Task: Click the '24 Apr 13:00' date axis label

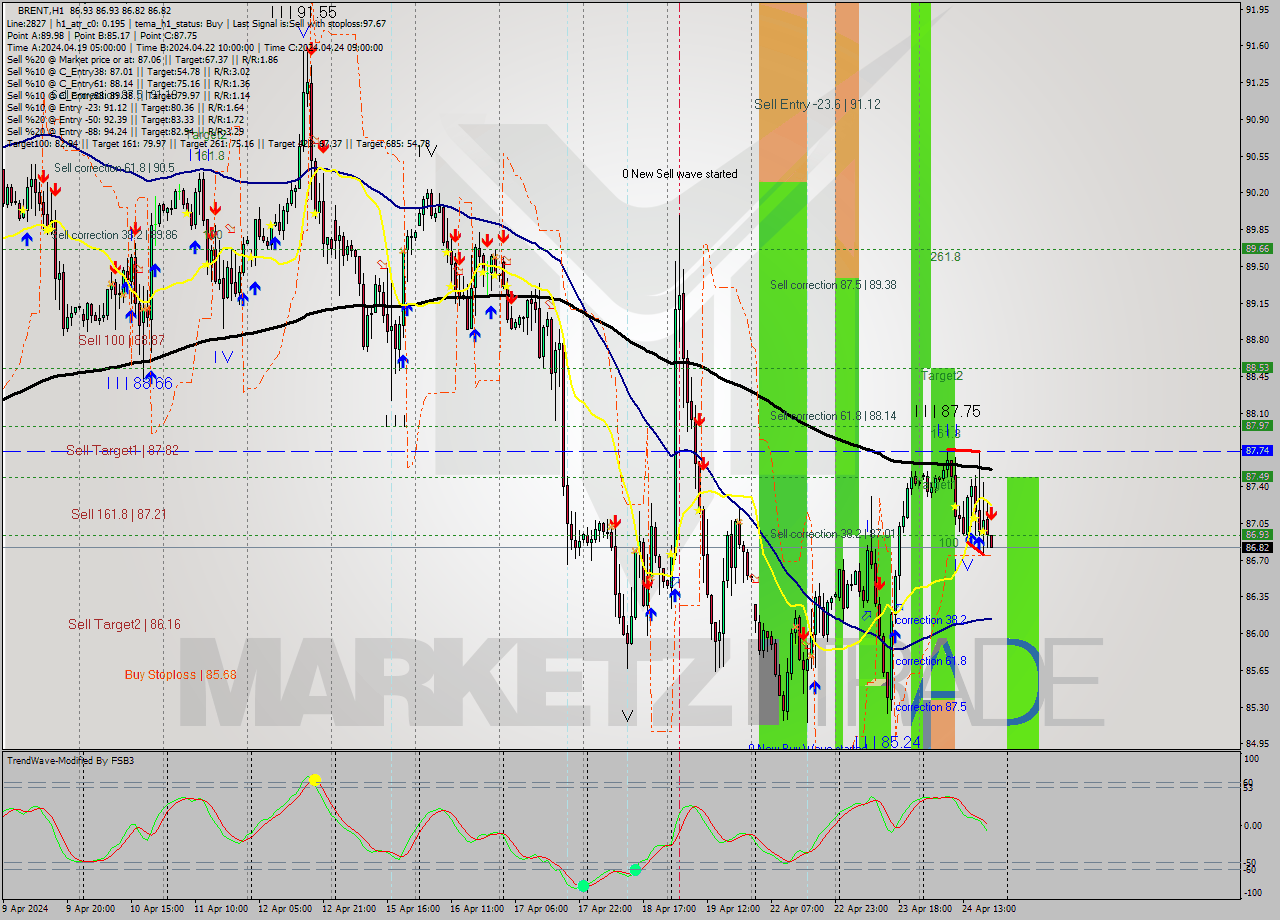Action: (990, 909)
